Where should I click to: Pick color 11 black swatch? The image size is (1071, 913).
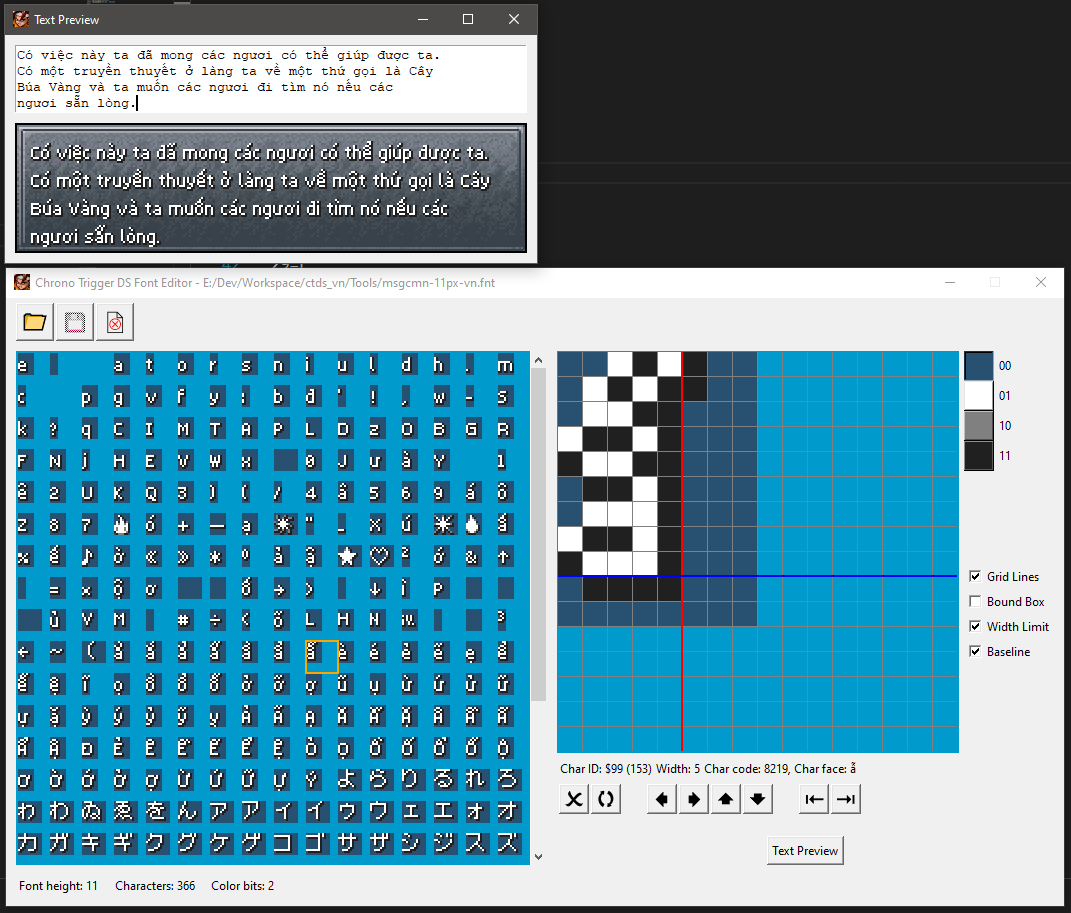(979, 455)
